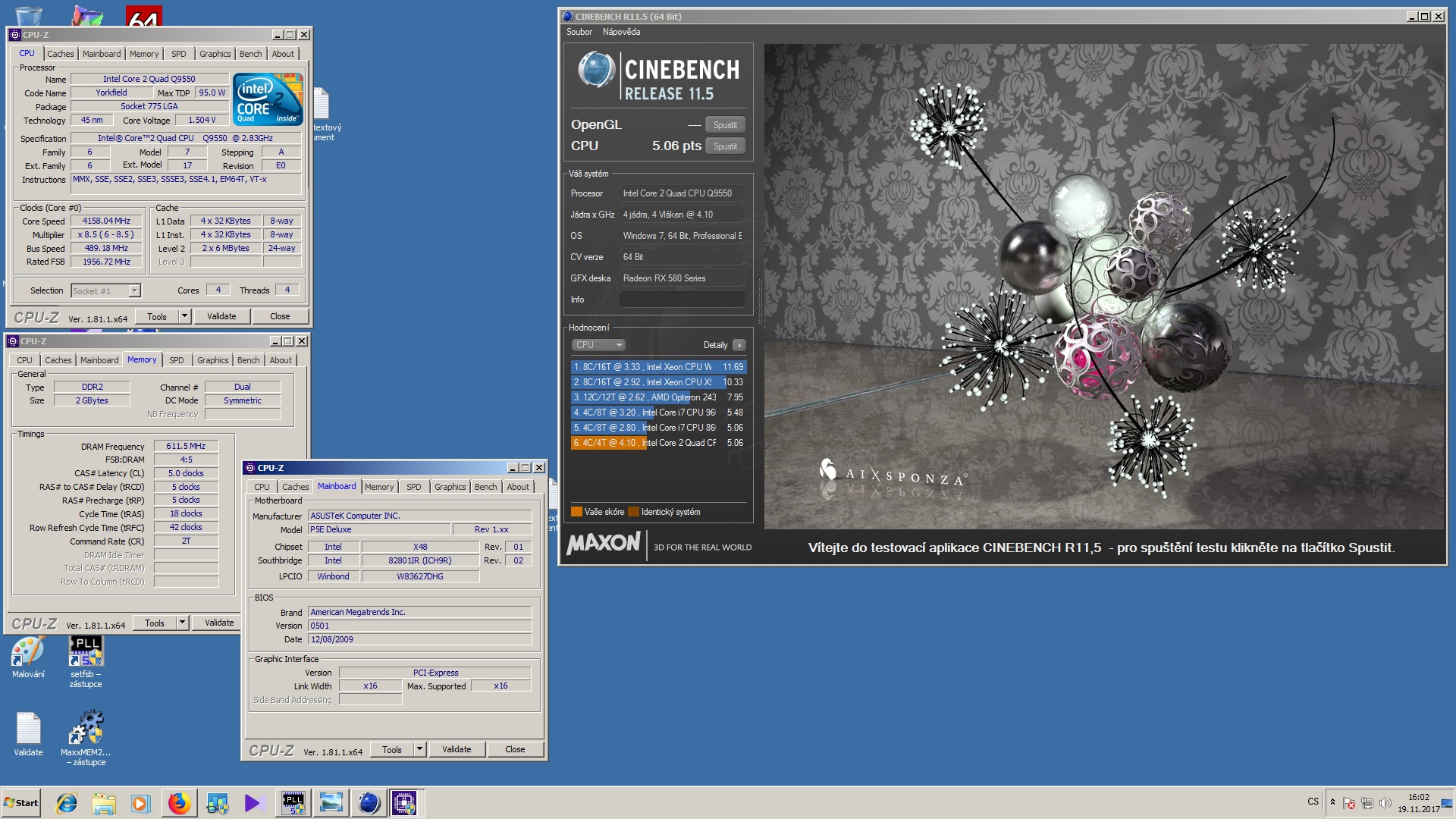This screenshot has width=1456, height=819.
Task: Click Close in Mainboard CPU-Z window
Action: (x=515, y=749)
